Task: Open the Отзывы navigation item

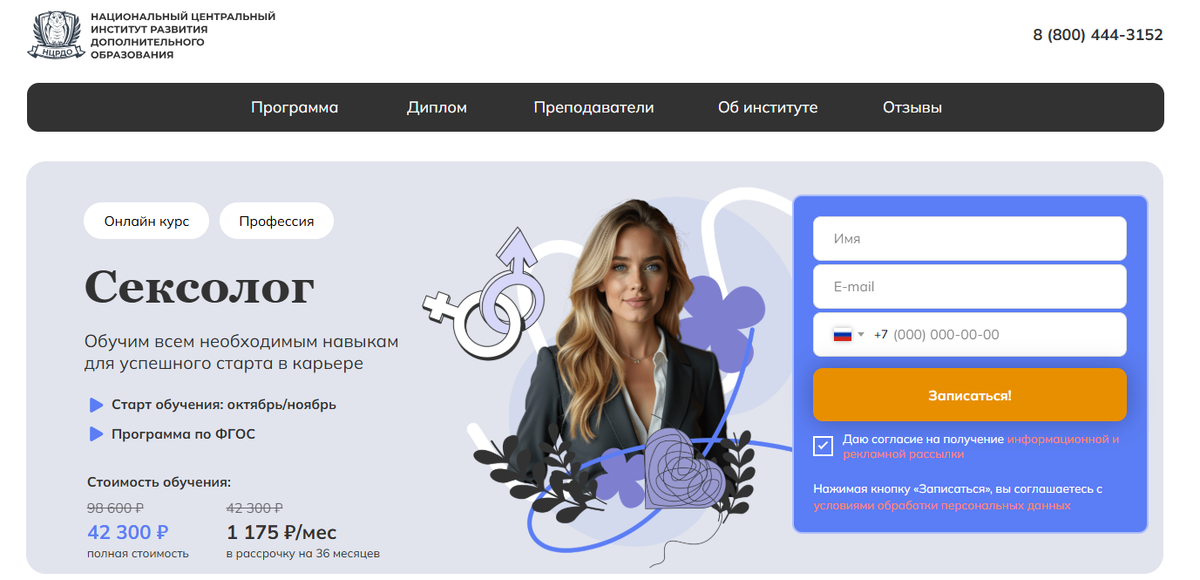Action: point(912,107)
